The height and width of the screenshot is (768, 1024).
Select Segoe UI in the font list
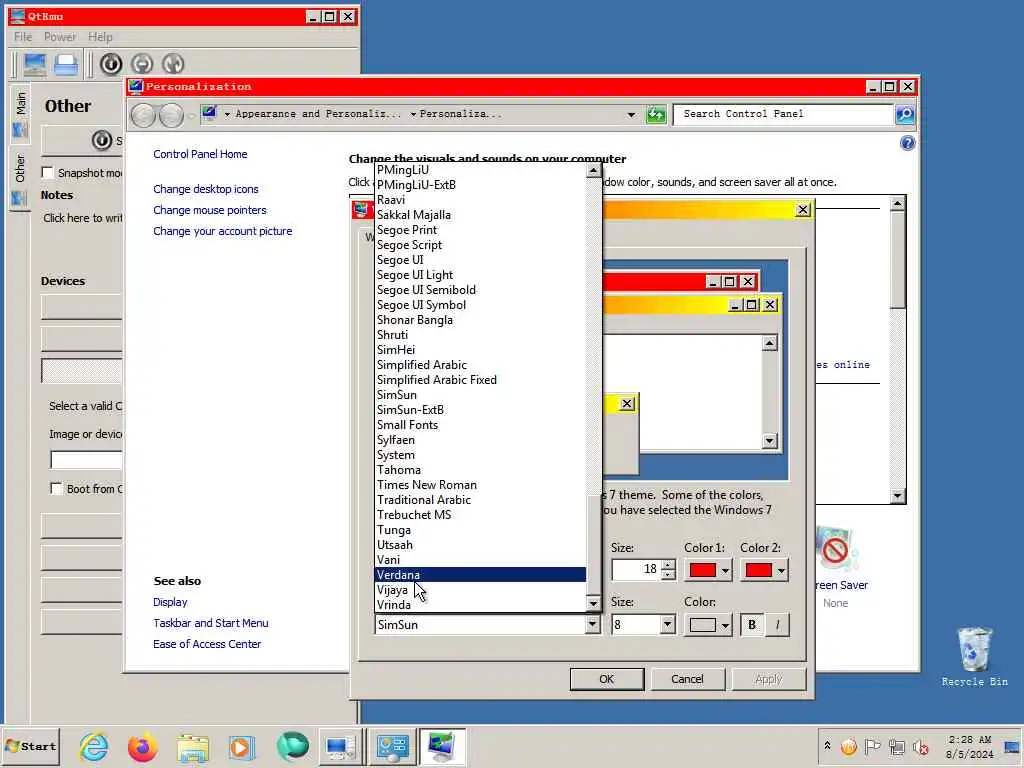(x=481, y=259)
